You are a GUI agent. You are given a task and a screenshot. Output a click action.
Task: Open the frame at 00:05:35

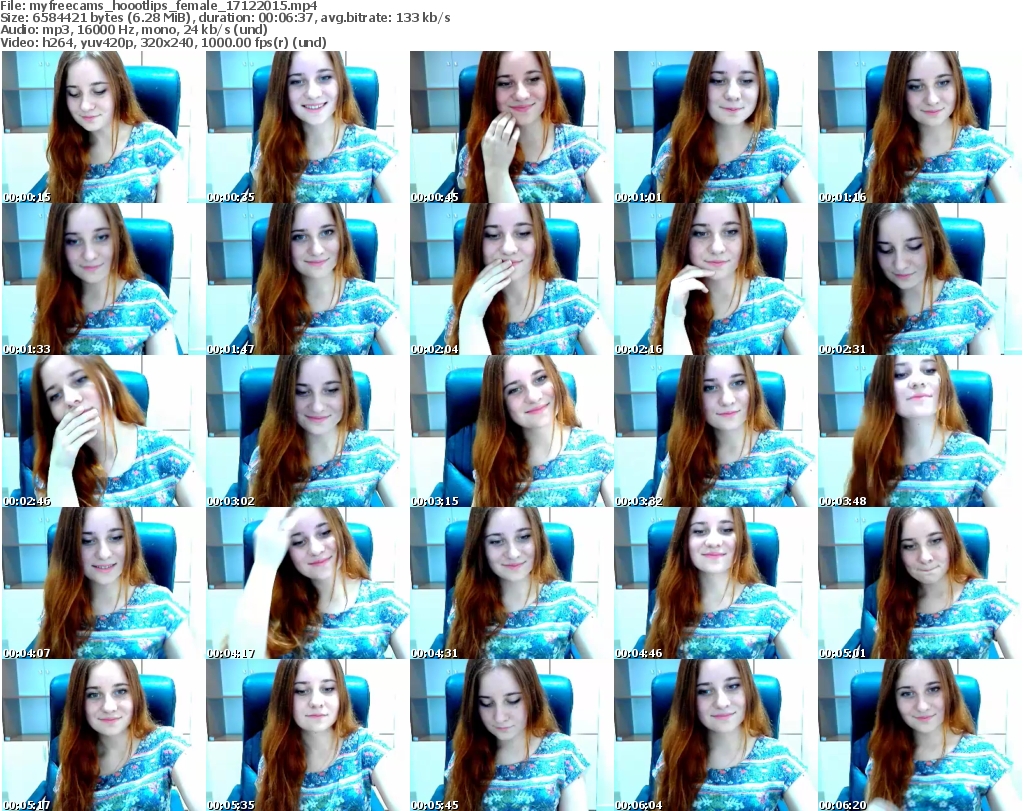pyautogui.click(x=307, y=735)
